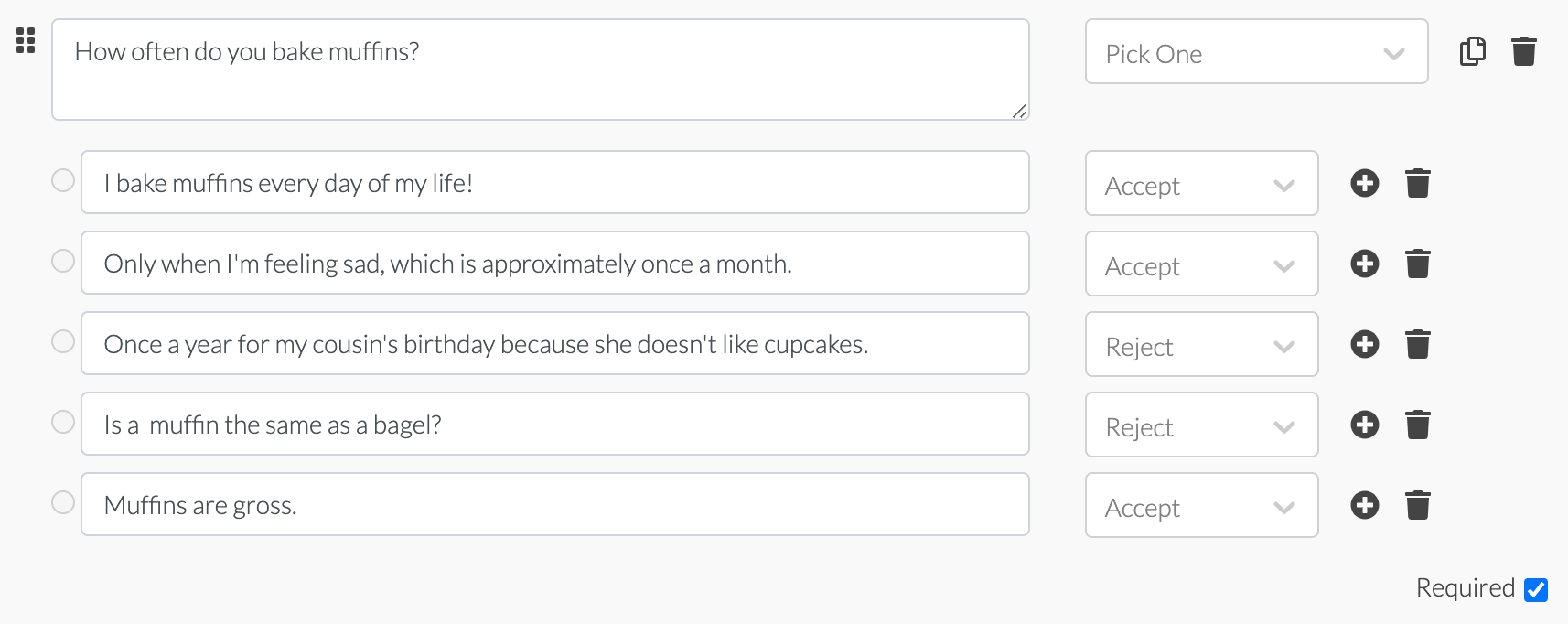1568x624 pixels.
Task: Uncheck the Required checkbox
Action: click(x=1536, y=588)
